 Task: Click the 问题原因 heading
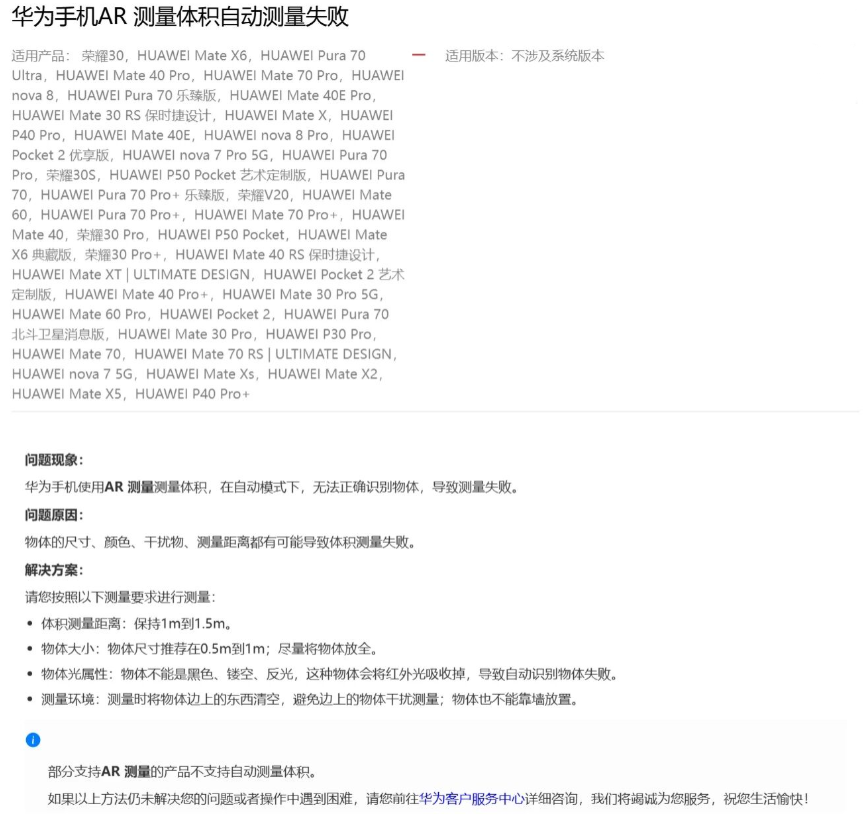point(54,515)
